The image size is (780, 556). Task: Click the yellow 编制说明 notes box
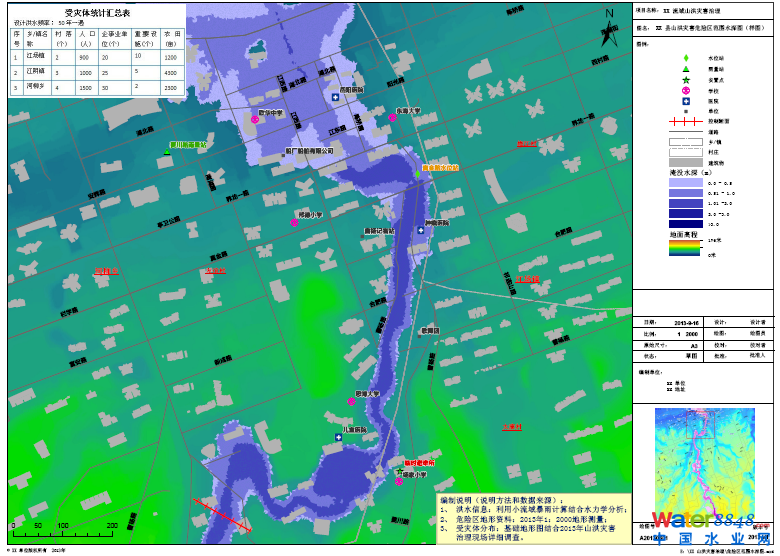[x=533, y=518]
